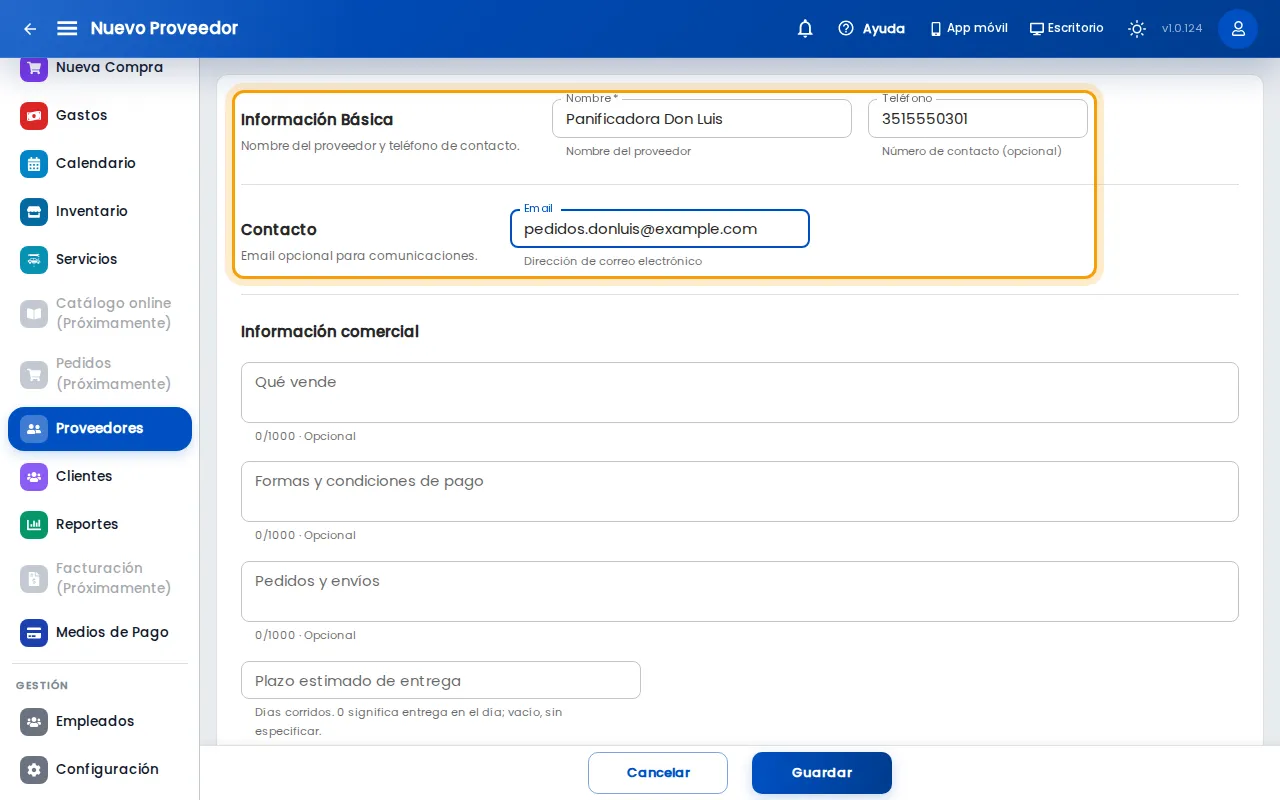This screenshot has width=1280, height=800.
Task: Click the Inventario store icon
Action: (34, 211)
